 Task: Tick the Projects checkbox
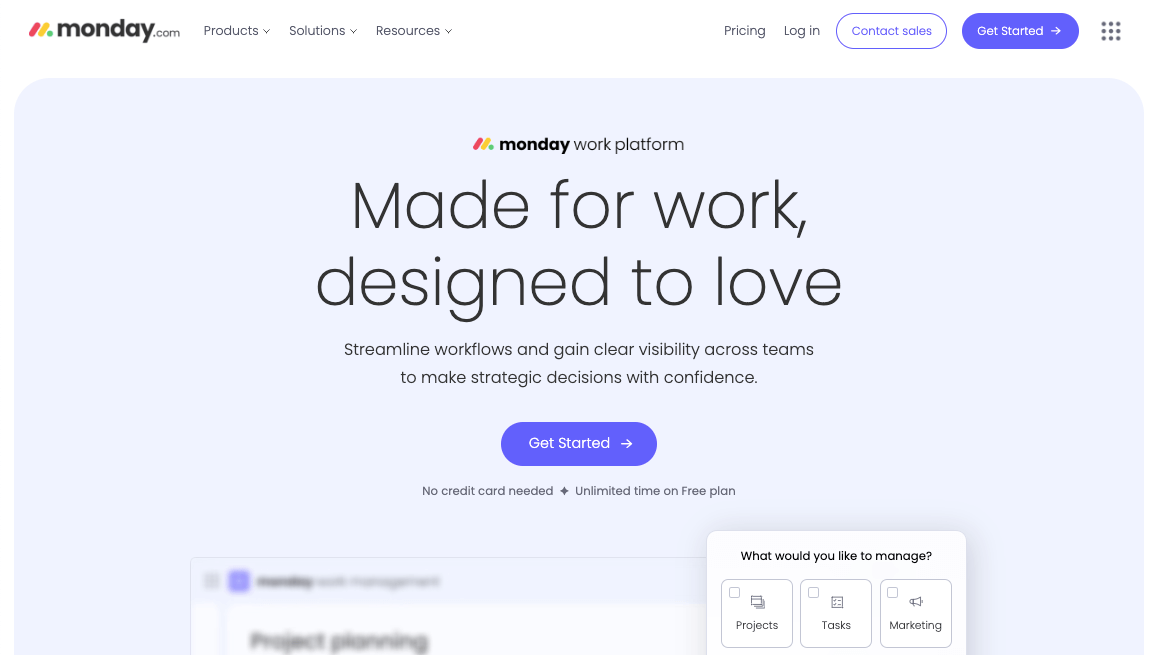tap(734, 592)
